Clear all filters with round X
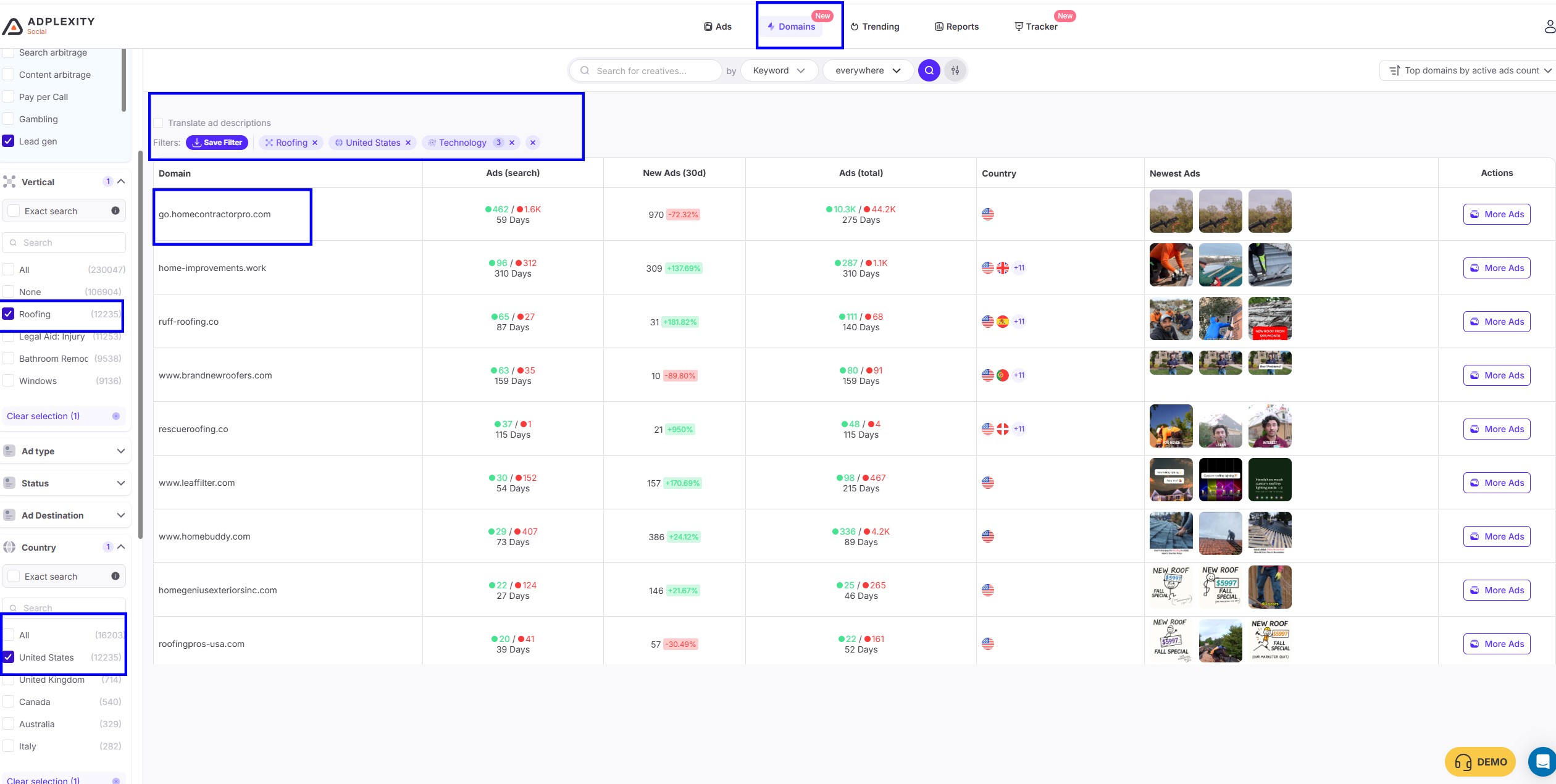1556x784 pixels. pyautogui.click(x=533, y=143)
